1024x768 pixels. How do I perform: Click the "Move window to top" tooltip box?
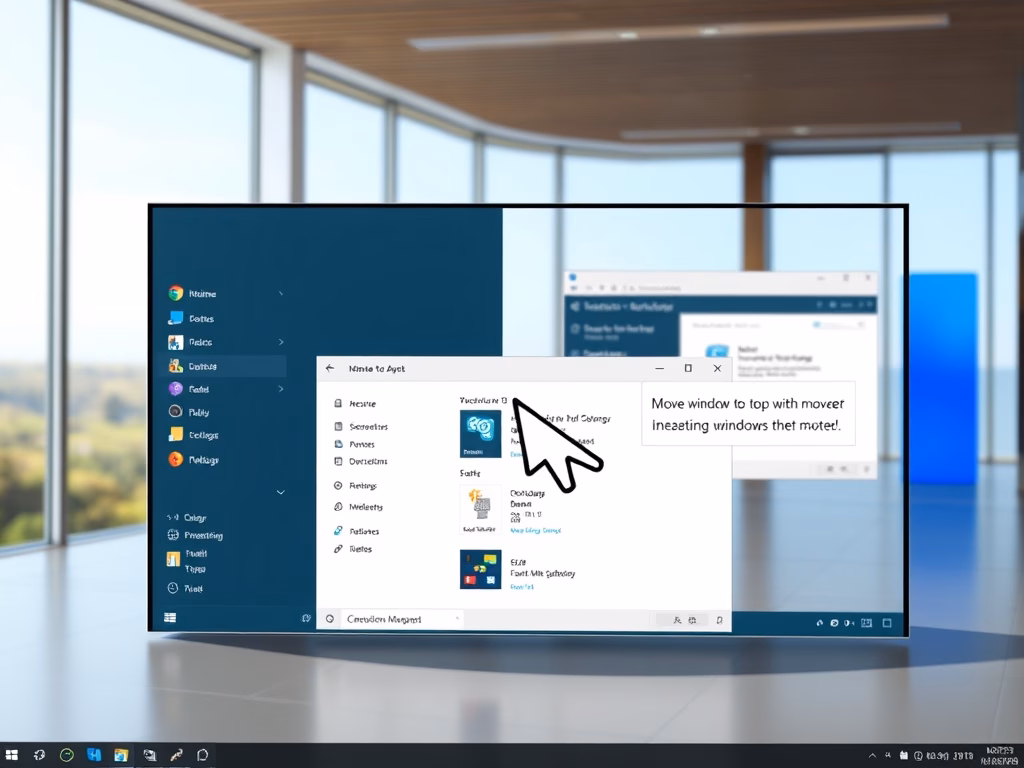748,414
